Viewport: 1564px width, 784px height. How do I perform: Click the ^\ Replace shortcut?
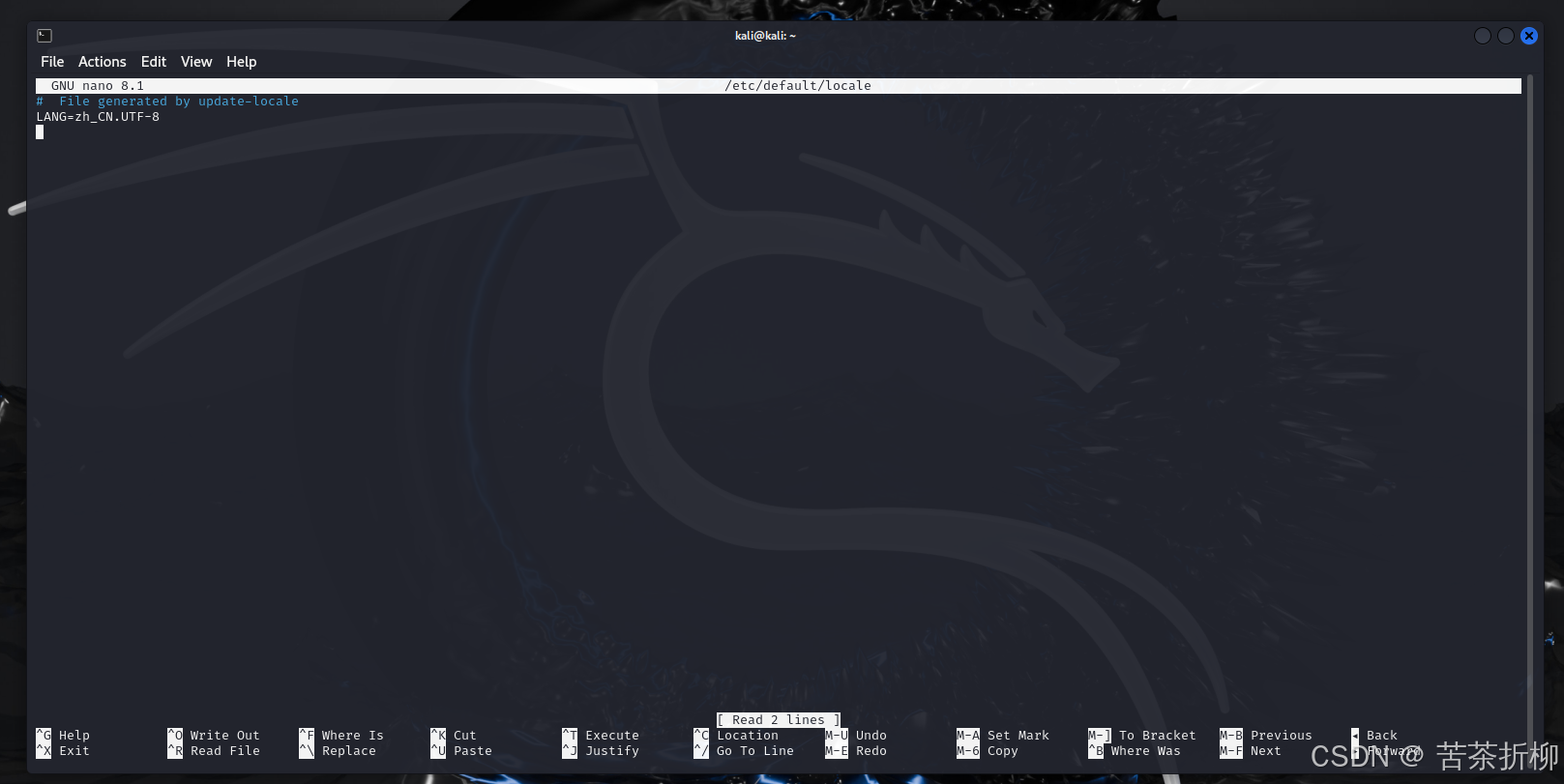(338, 751)
